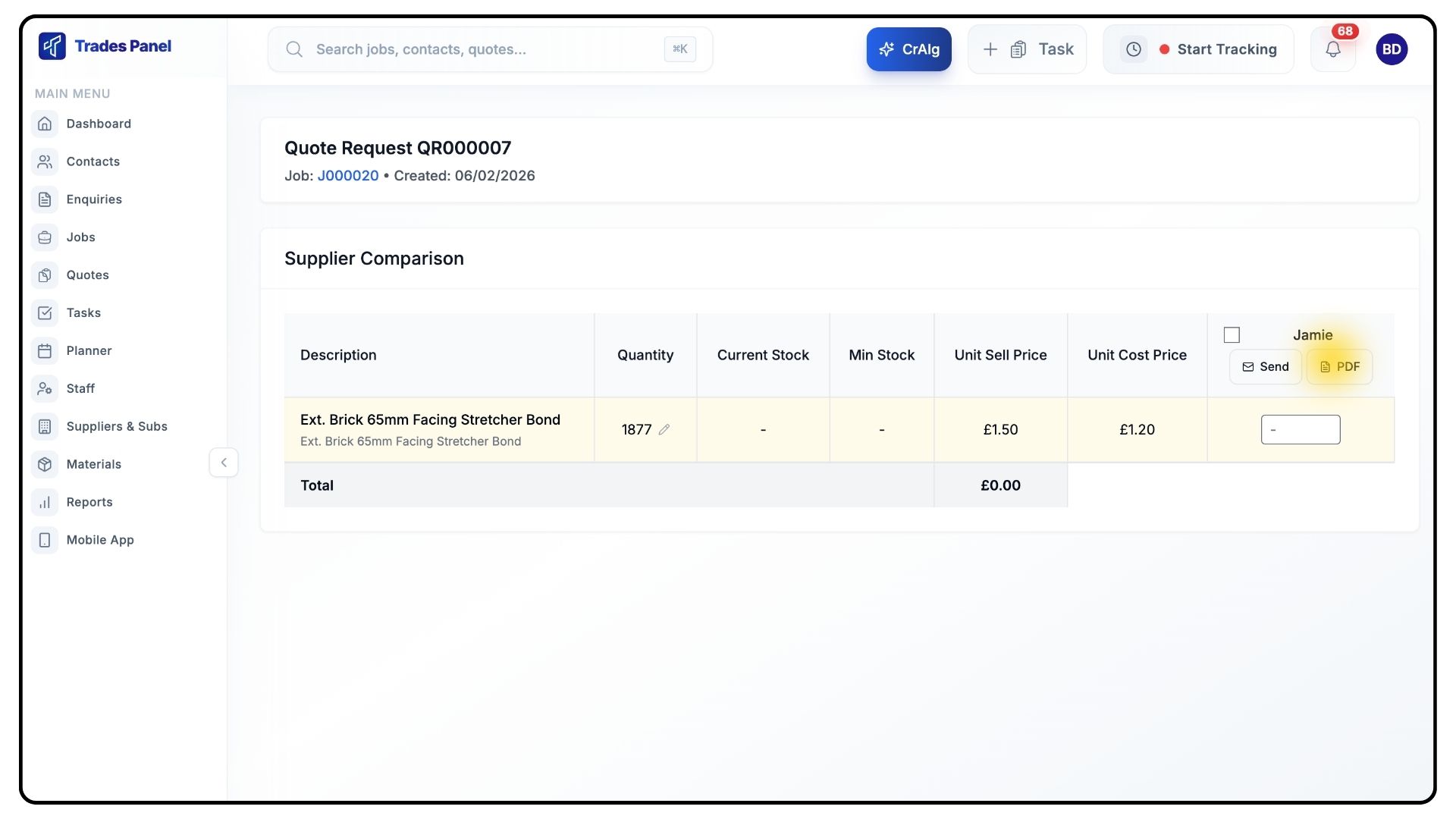Screen dimensions: 1456x819
Task: Click the clock icon near Start Tracking
Action: pos(1133,49)
